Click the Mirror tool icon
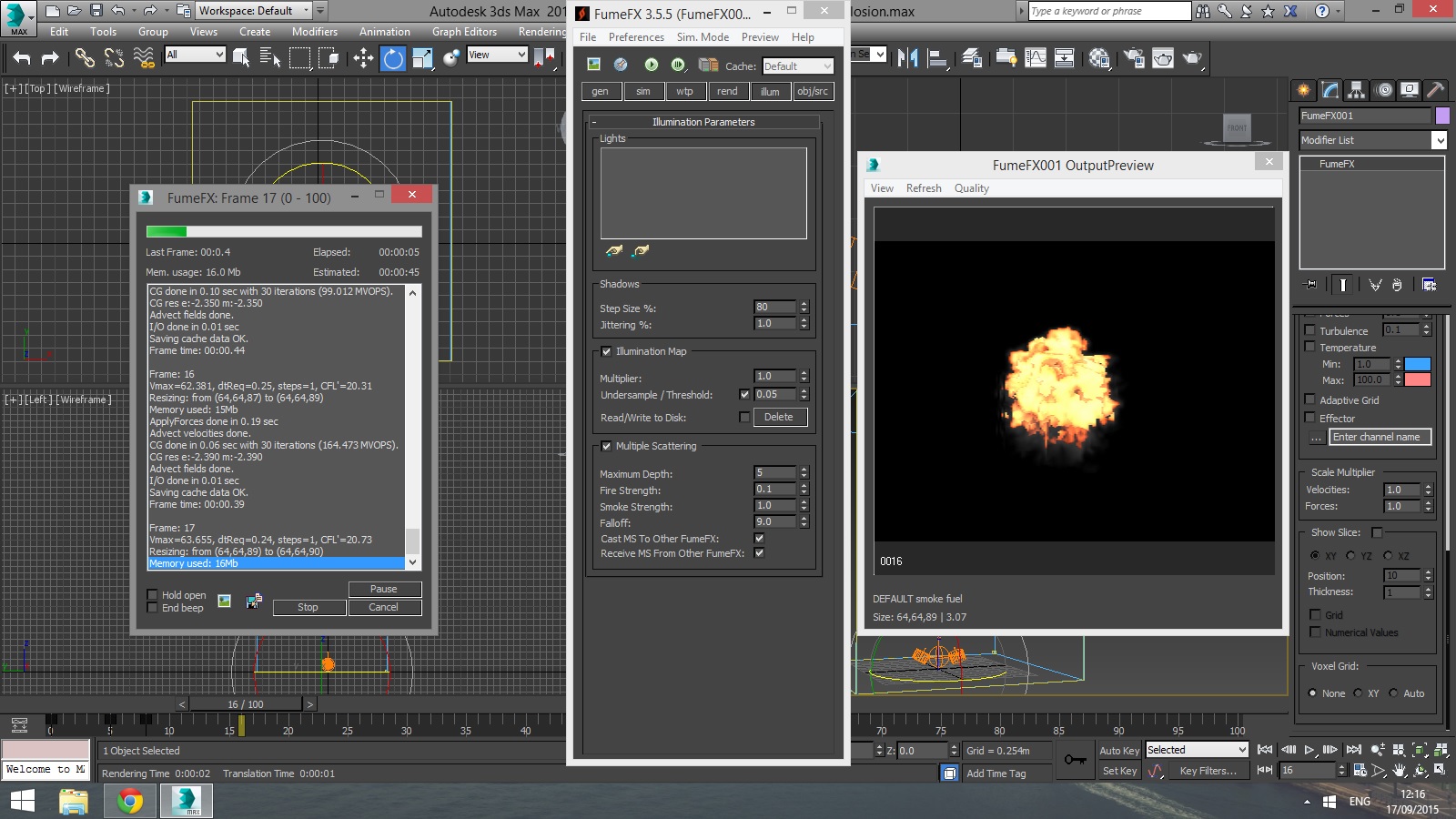The height and width of the screenshot is (819, 1456). [907, 58]
